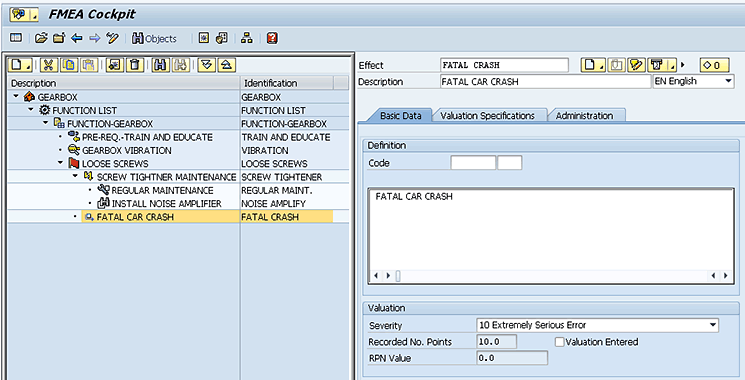Open the hierarchy structure icon
The width and height of the screenshot is (745, 380).
coord(247,38)
